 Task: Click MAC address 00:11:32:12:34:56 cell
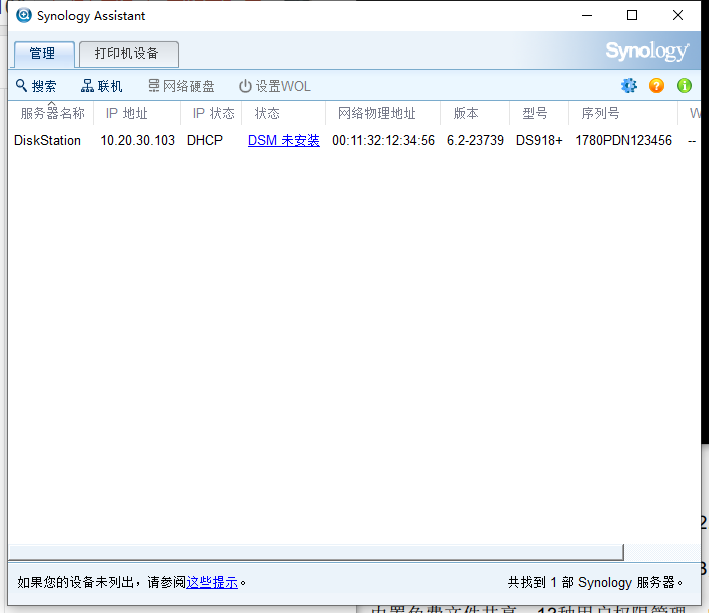click(x=383, y=141)
